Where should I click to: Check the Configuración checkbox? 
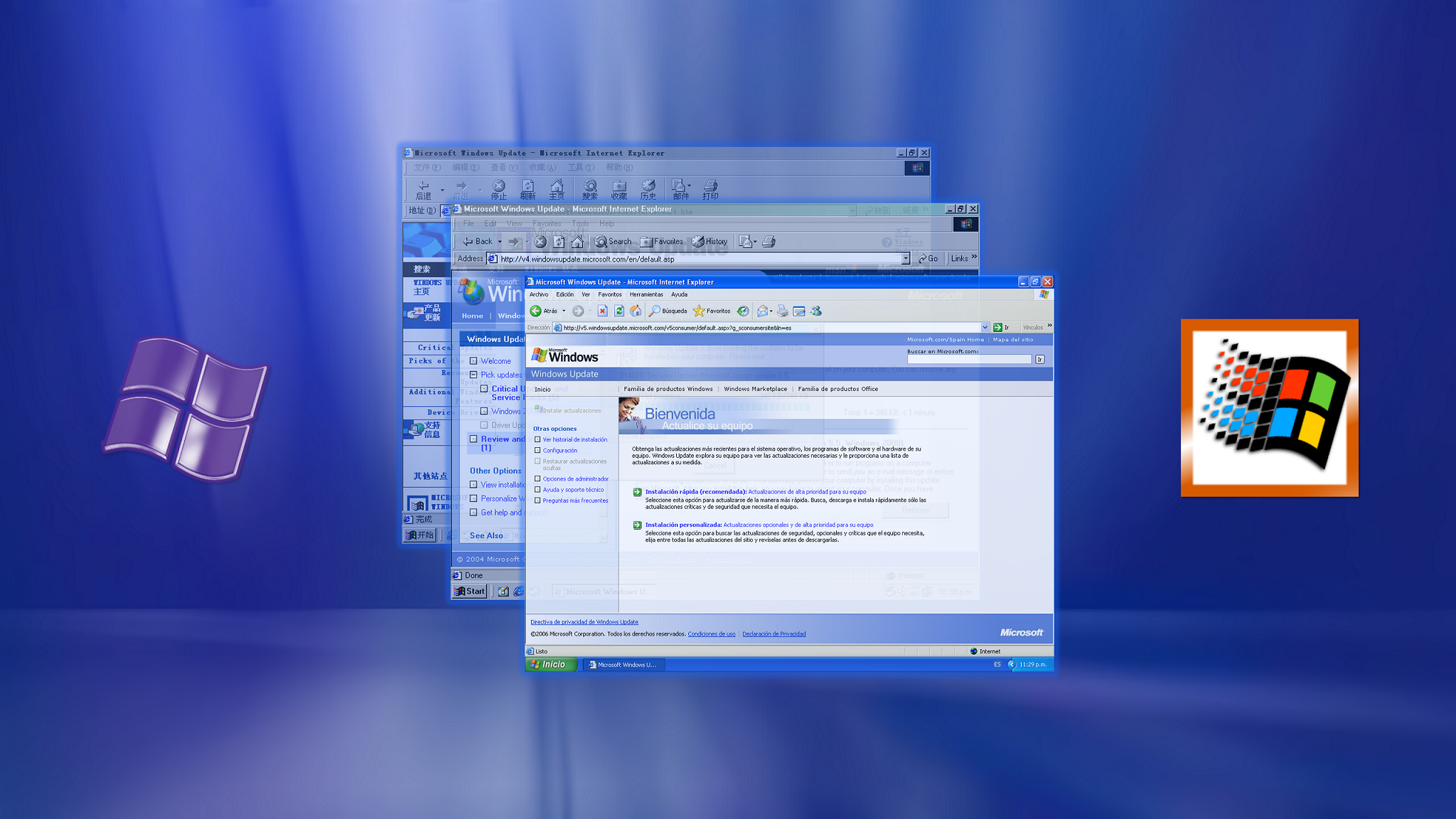537,450
